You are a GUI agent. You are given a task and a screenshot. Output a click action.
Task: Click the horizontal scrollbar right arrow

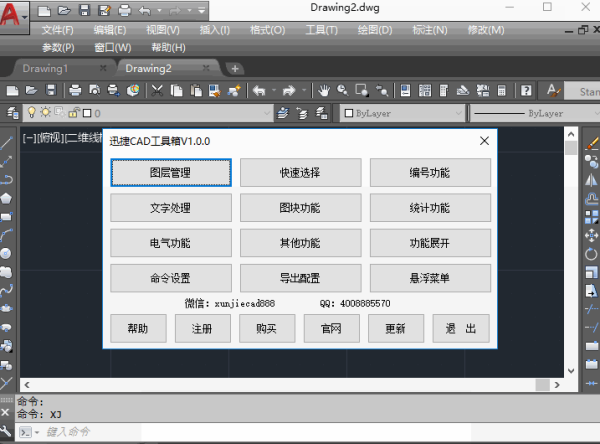(x=557, y=385)
